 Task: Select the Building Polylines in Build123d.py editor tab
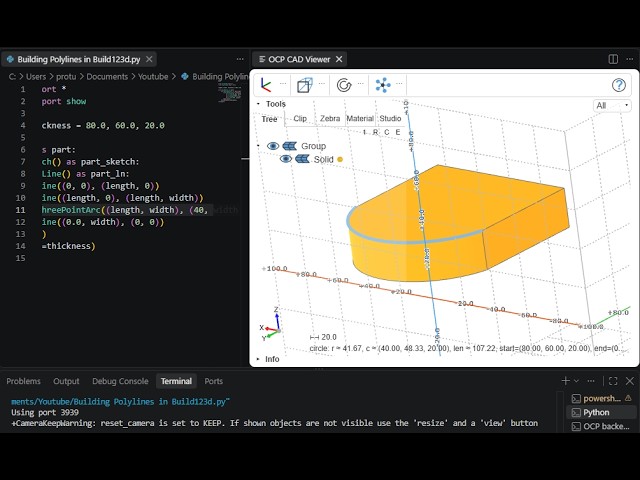(79, 59)
